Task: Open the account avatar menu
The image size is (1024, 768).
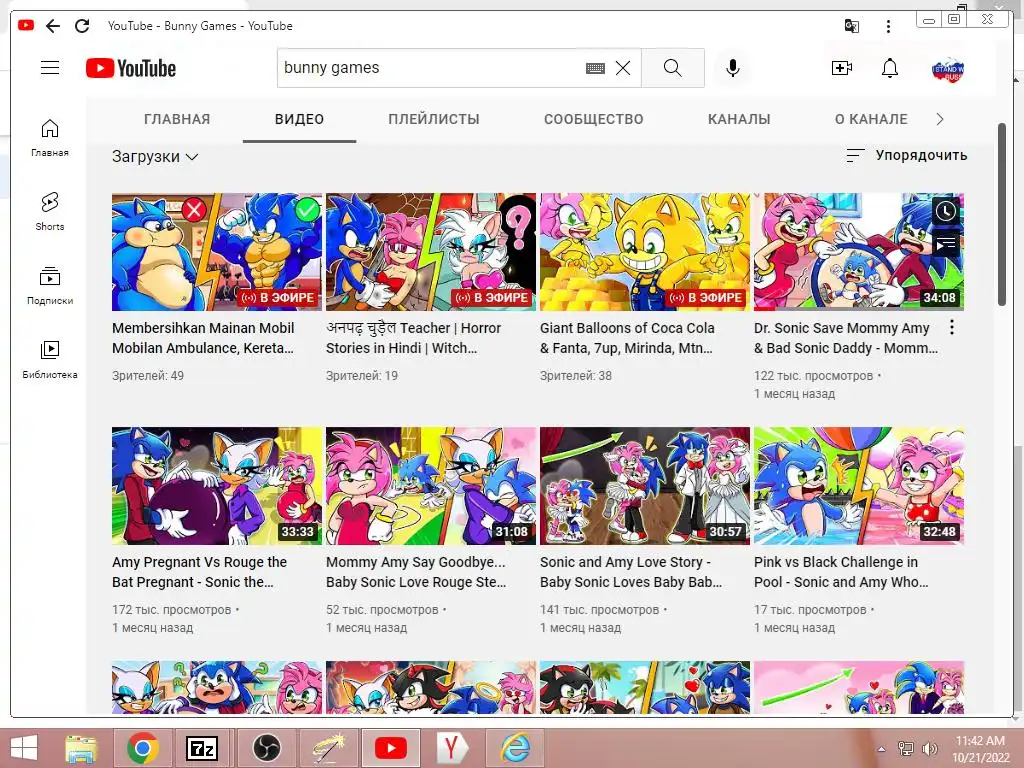Action: [948, 69]
